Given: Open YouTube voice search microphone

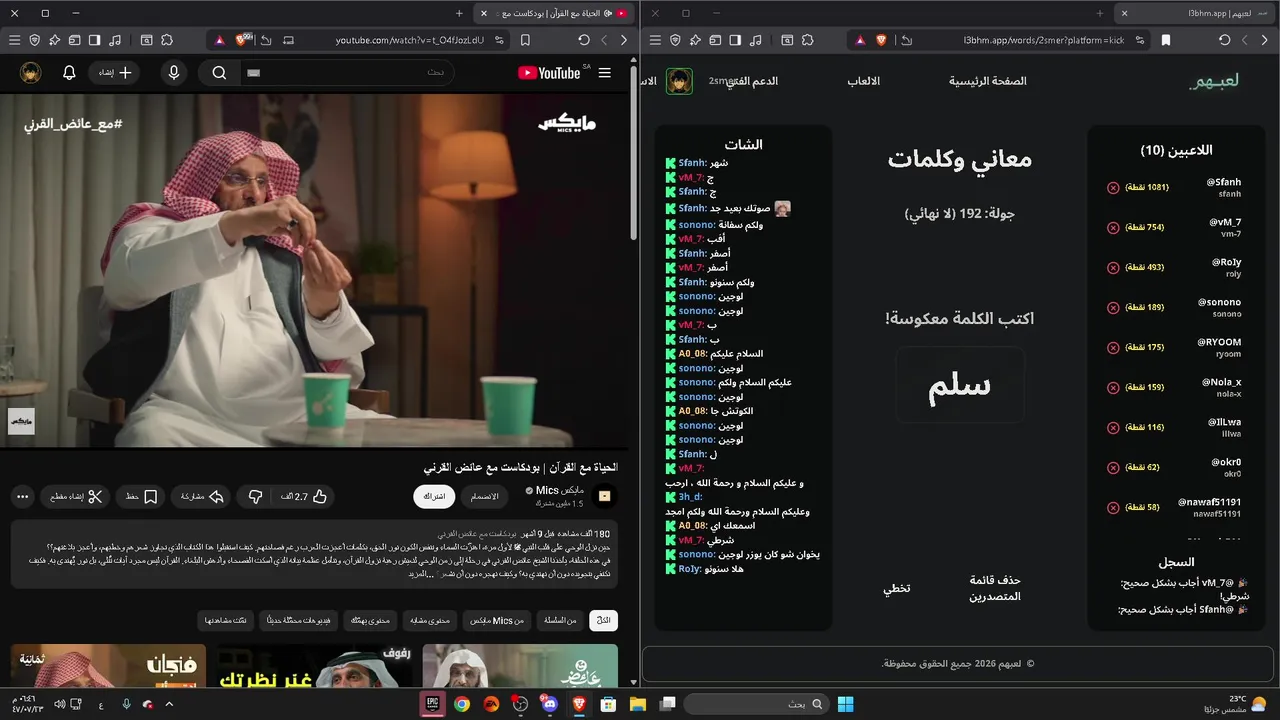Looking at the screenshot, I should pyautogui.click(x=174, y=73).
